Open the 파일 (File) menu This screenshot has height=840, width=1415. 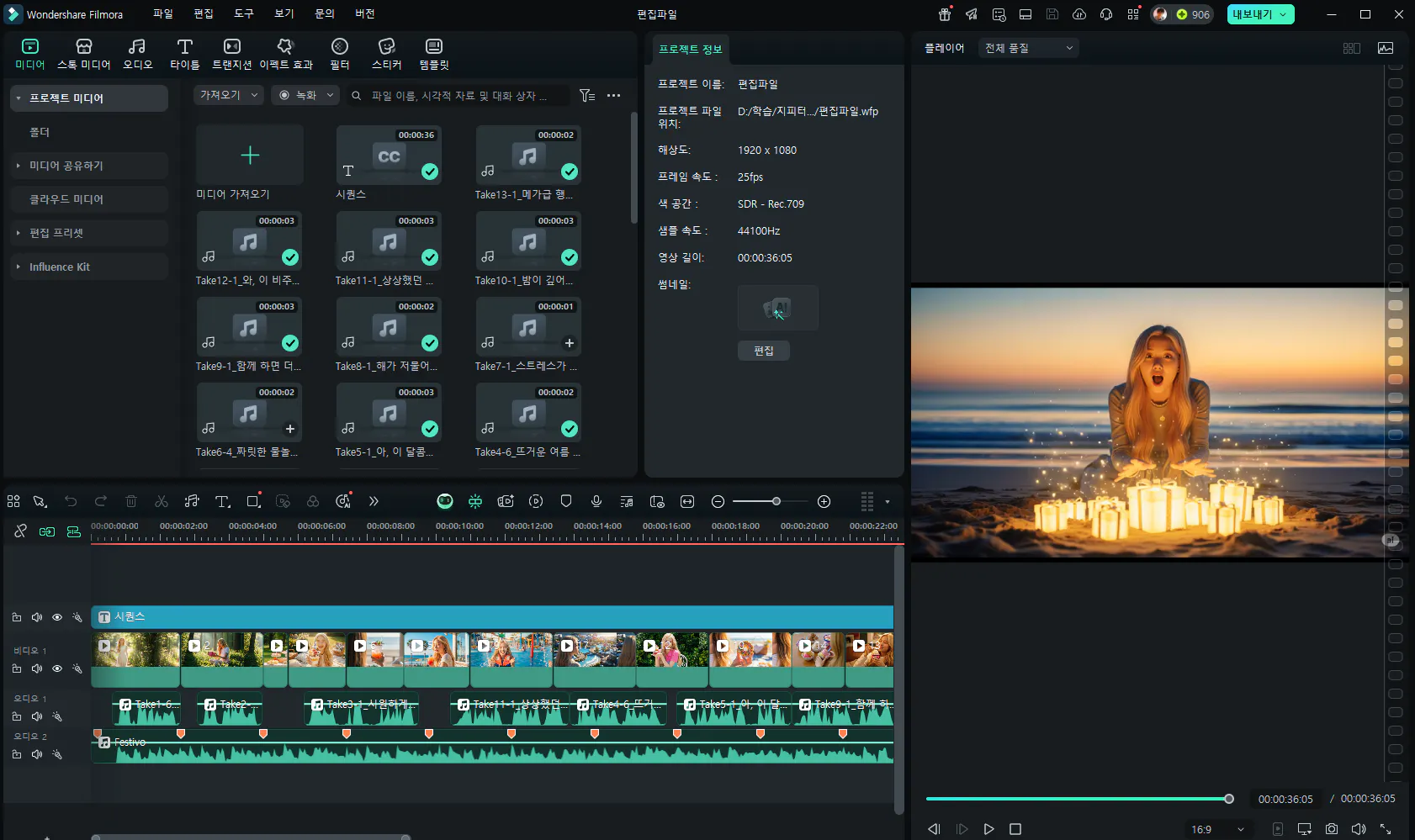pos(162,14)
